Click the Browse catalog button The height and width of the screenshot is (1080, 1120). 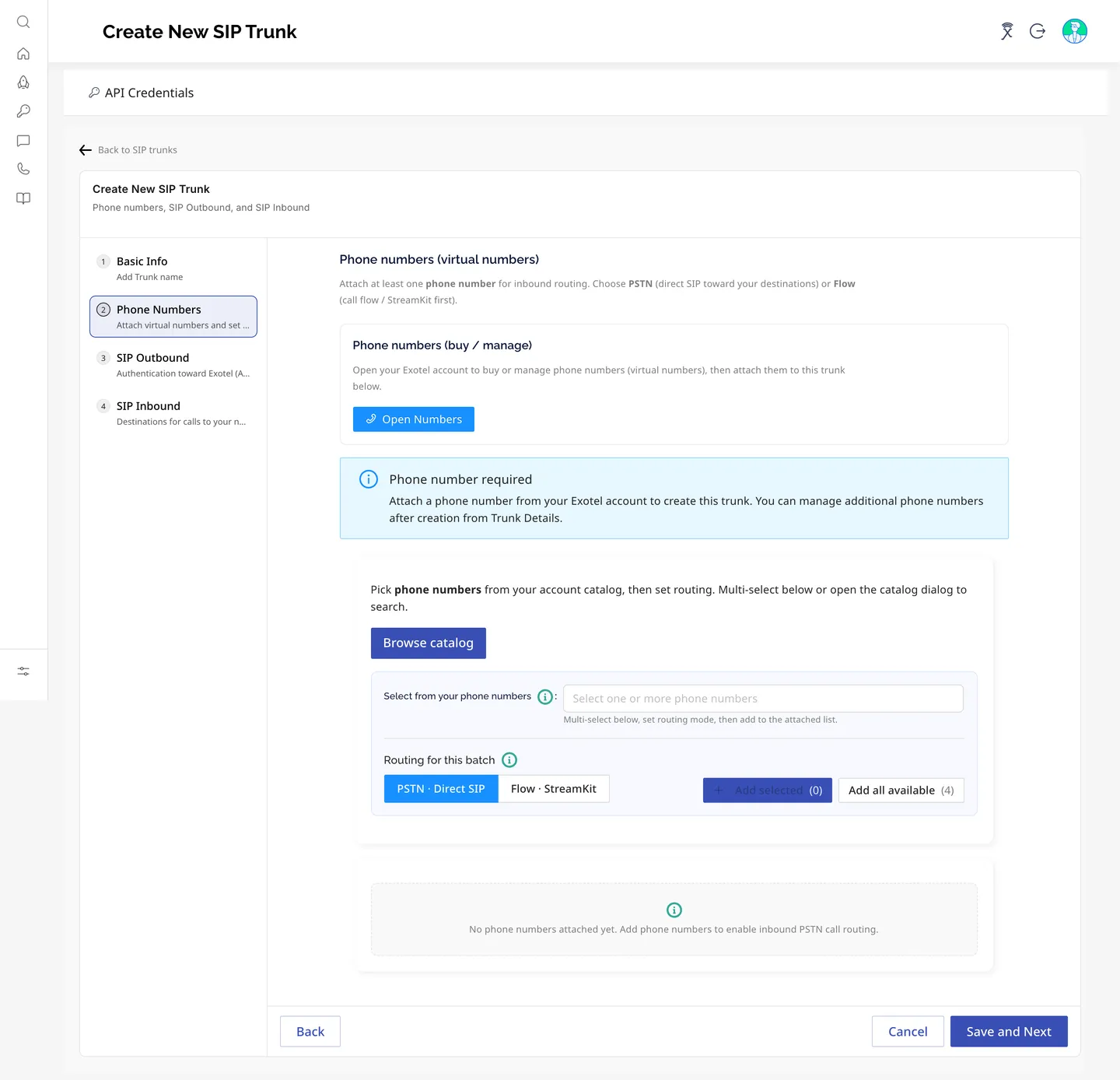tap(429, 643)
